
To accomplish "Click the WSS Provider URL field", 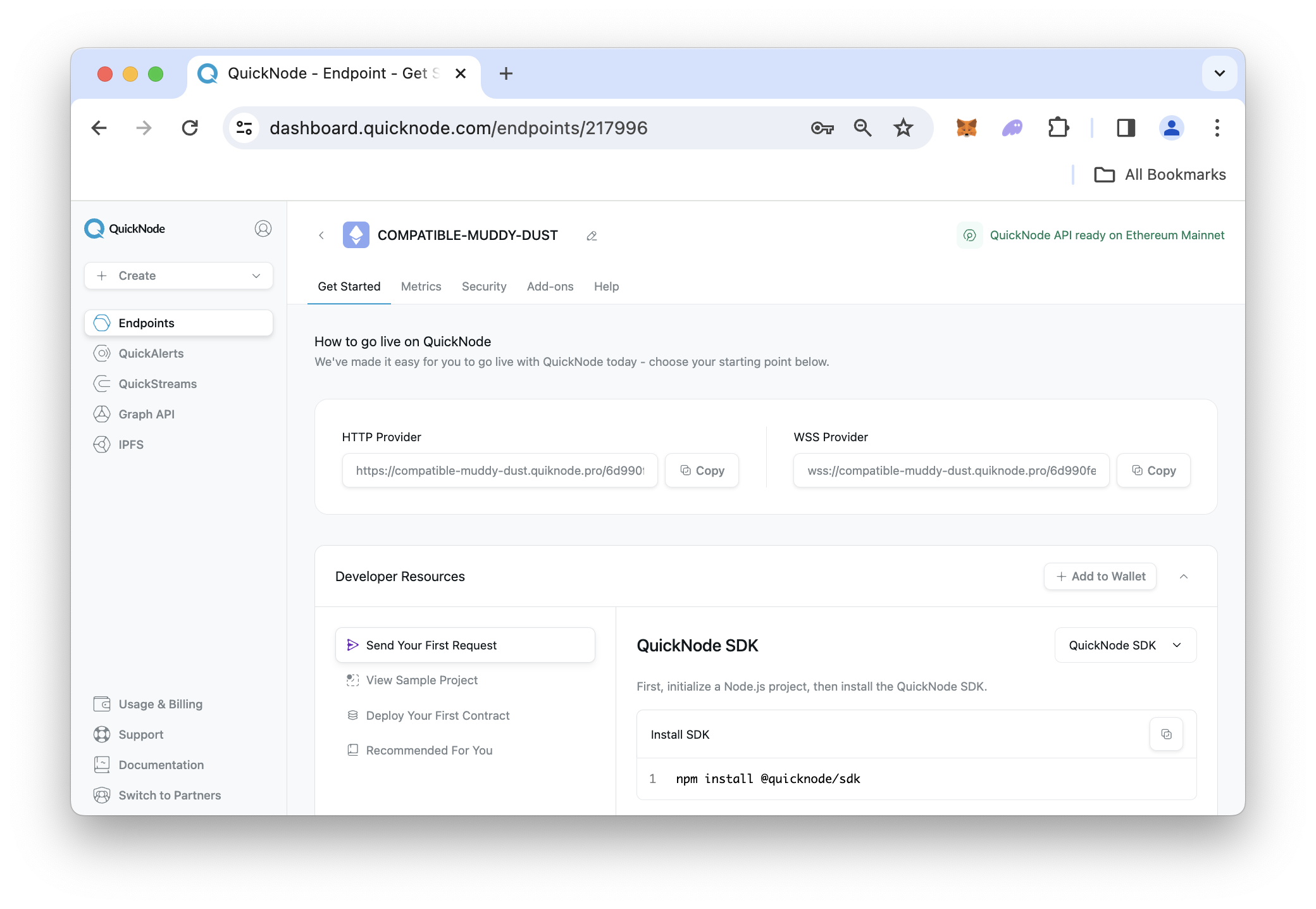I will pos(952,470).
